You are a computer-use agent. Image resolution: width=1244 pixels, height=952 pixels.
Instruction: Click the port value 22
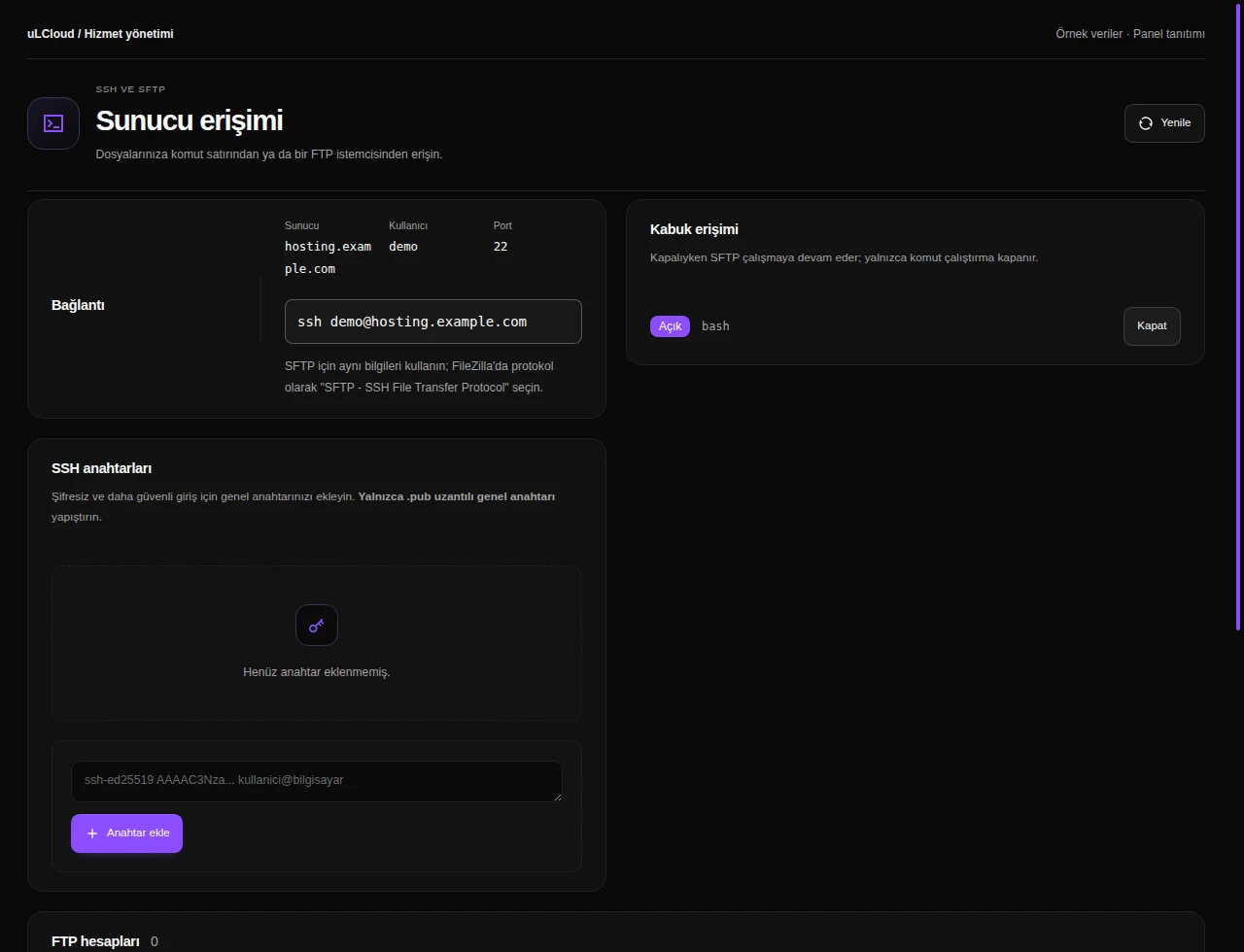pyautogui.click(x=501, y=247)
